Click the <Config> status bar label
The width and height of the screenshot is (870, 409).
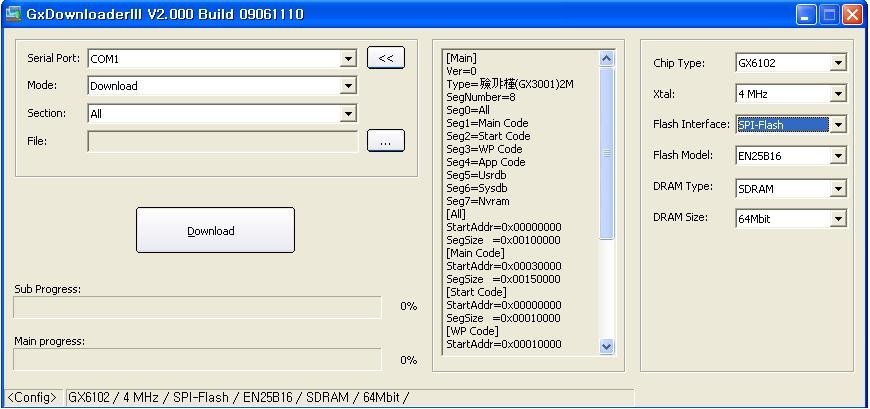pyautogui.click(x=33, y=397)
